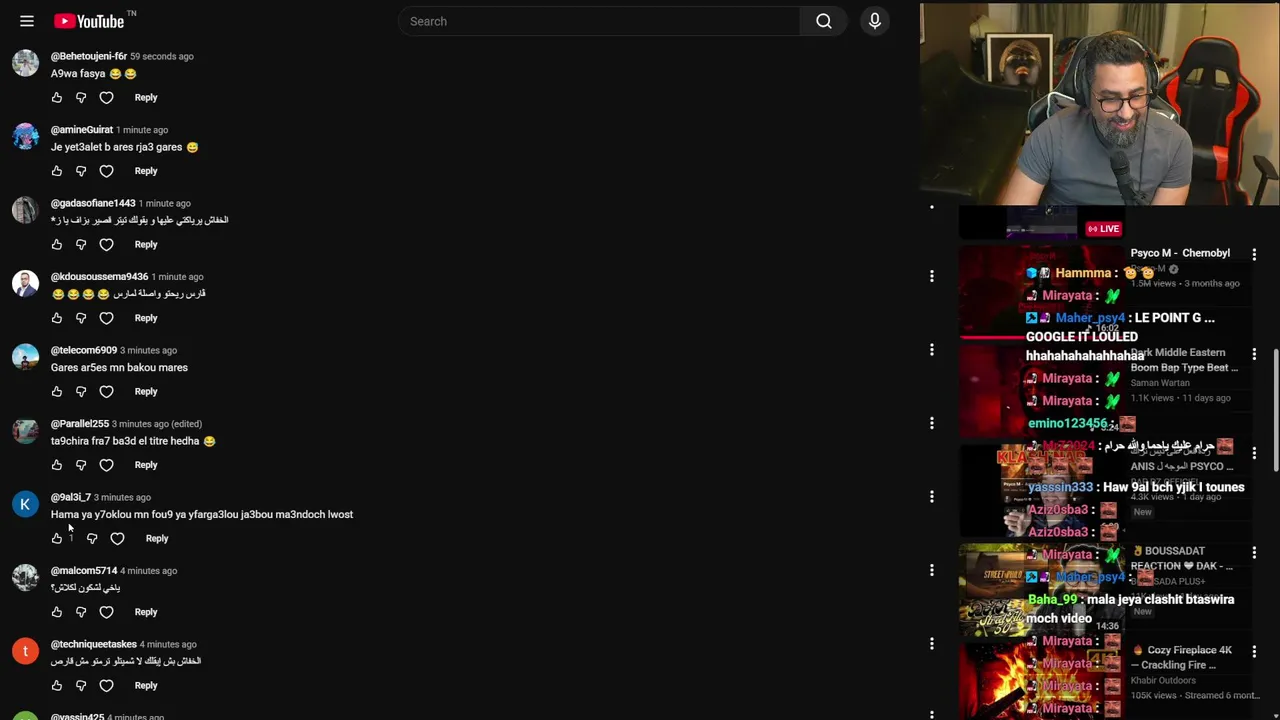Activate voice search microphone

click(x=875, y=21)
